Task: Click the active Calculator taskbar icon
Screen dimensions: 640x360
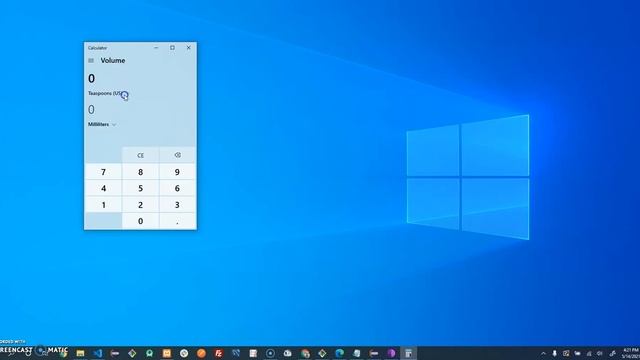Action: coord(409,353)
